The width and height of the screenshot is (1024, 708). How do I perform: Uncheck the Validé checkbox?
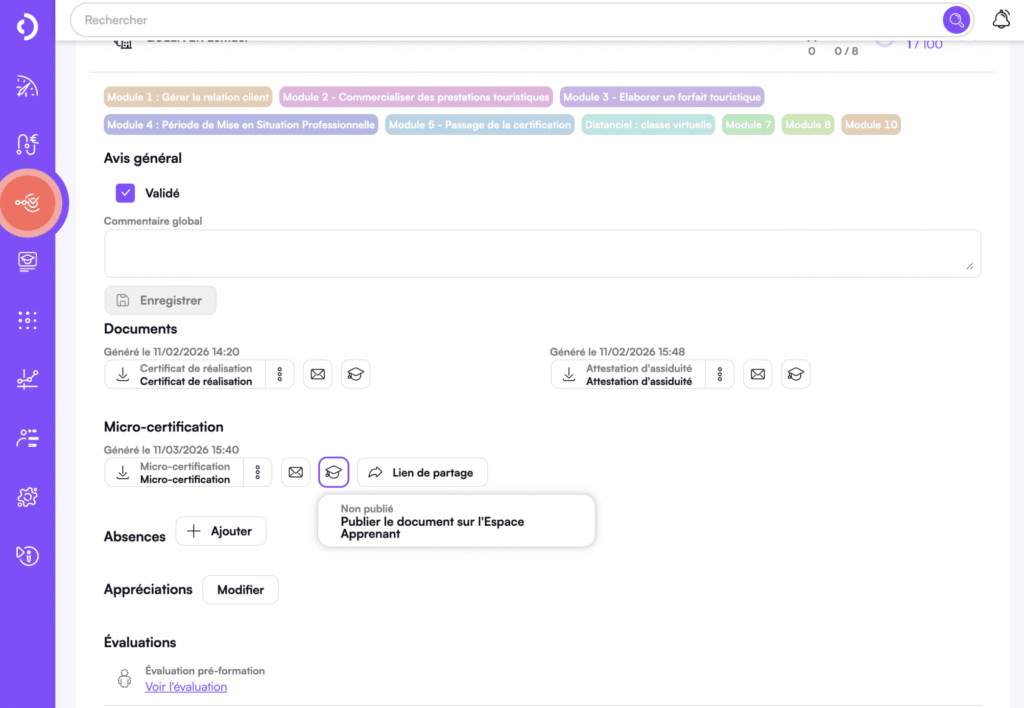pos(124,192)
